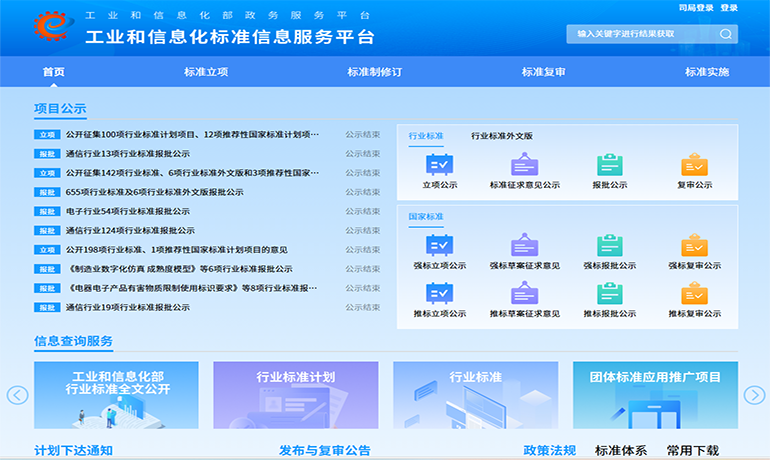Open the 团体标准应用推广项目 card
This screenshot has width=770, height=460.
point(655,395)
